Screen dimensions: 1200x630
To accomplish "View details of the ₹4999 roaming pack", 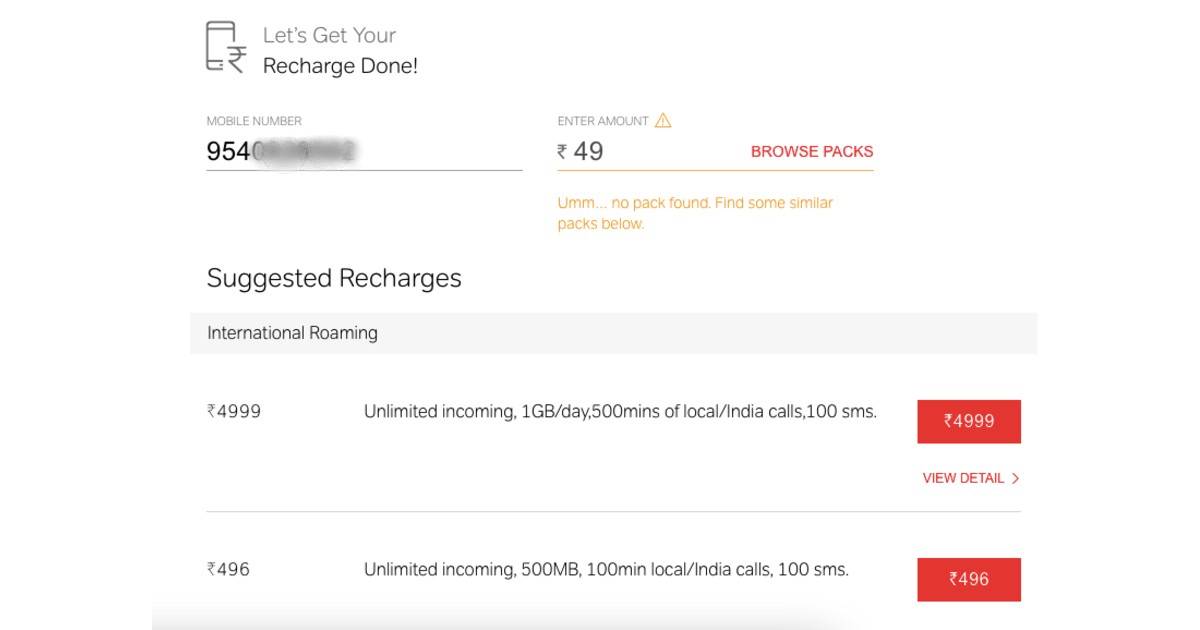I will coord(963,478).
